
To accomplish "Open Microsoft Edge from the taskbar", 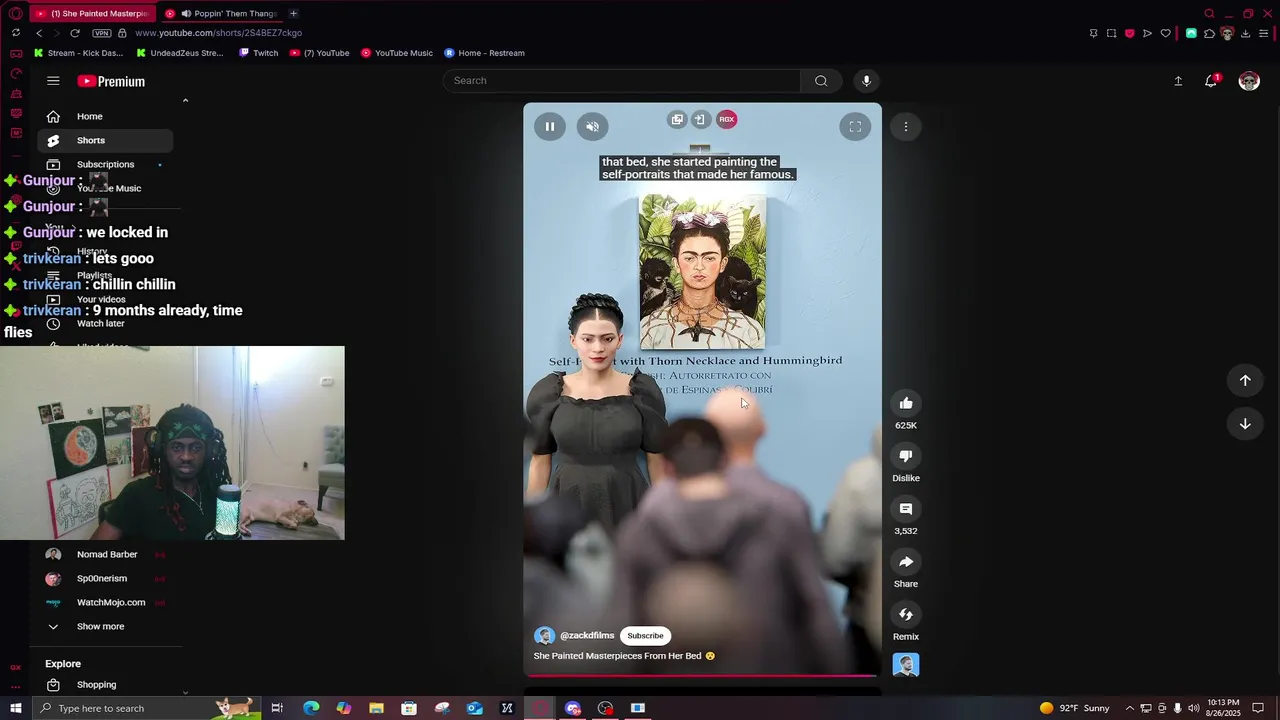I will 311,708.
